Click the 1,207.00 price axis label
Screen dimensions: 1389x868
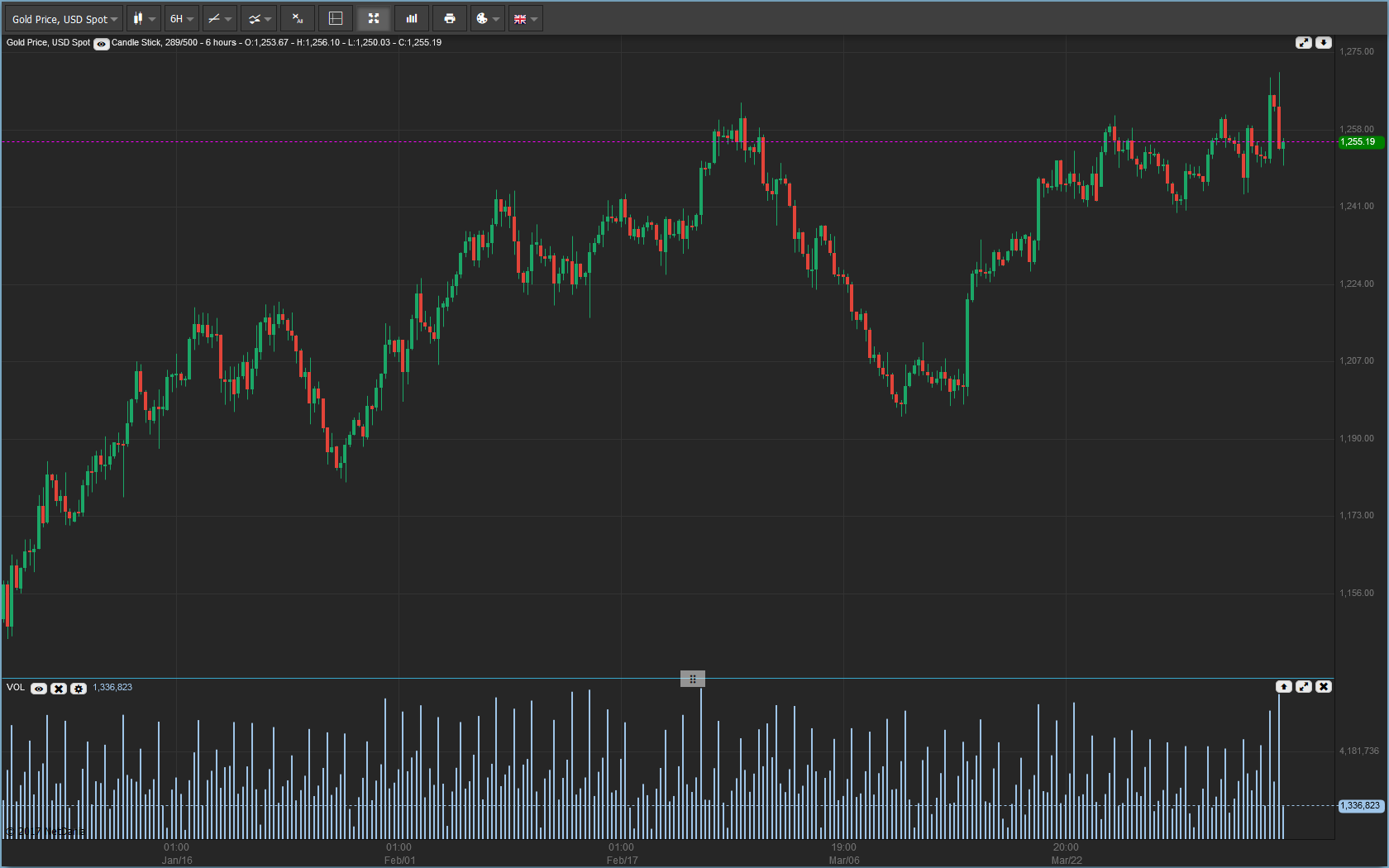[x=1357, y=360]
